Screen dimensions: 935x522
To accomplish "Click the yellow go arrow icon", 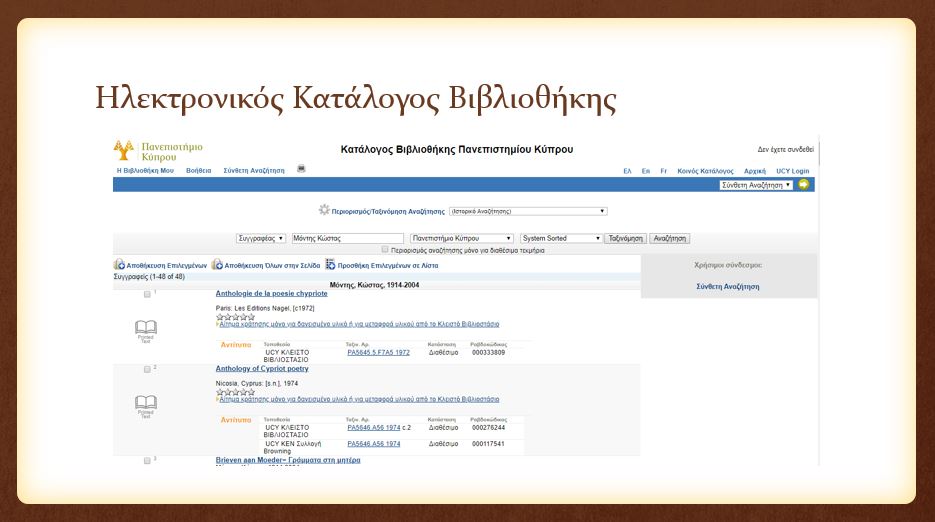I will coord(804,185).
